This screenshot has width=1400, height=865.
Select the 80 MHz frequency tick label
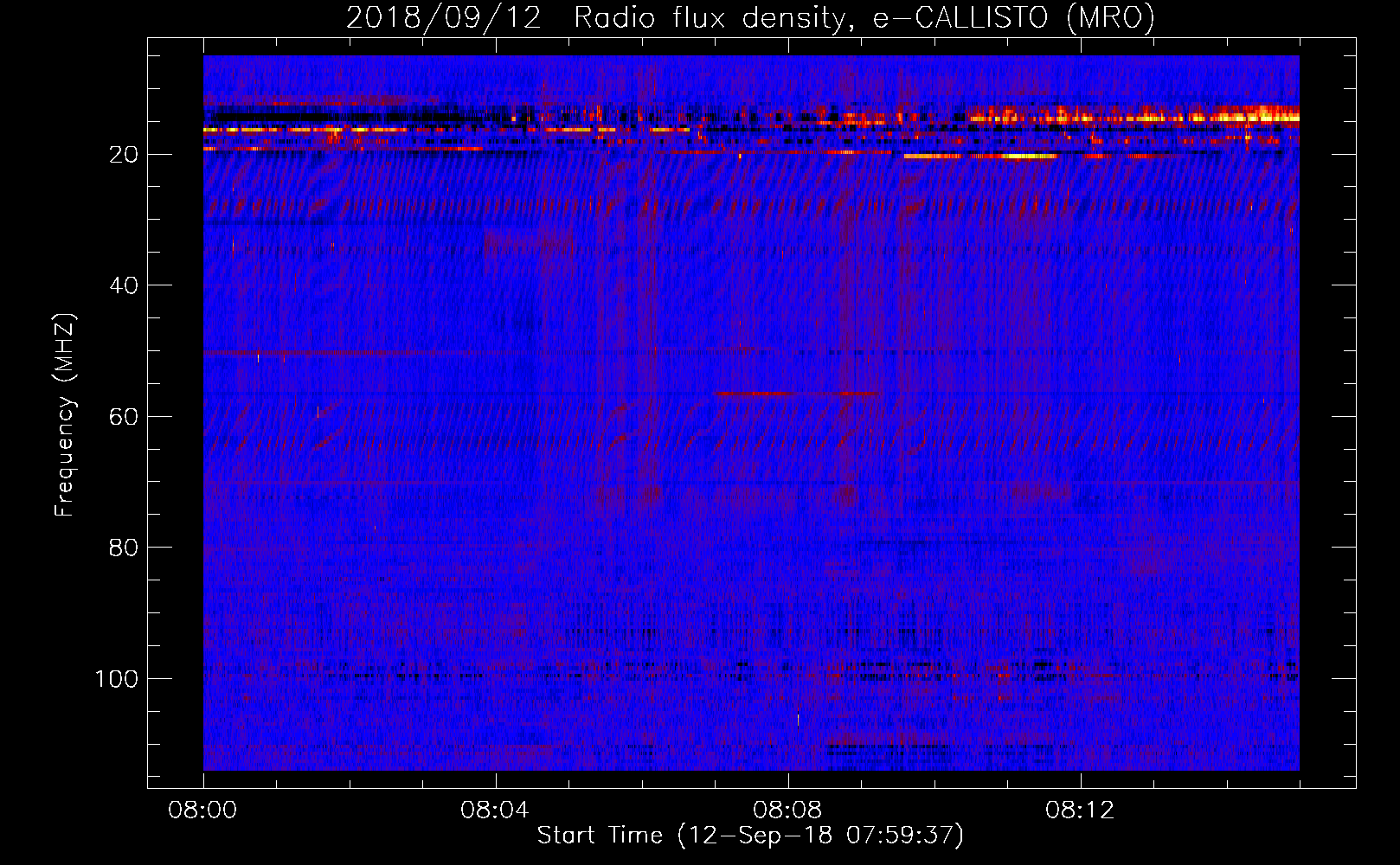pos(124,548)
